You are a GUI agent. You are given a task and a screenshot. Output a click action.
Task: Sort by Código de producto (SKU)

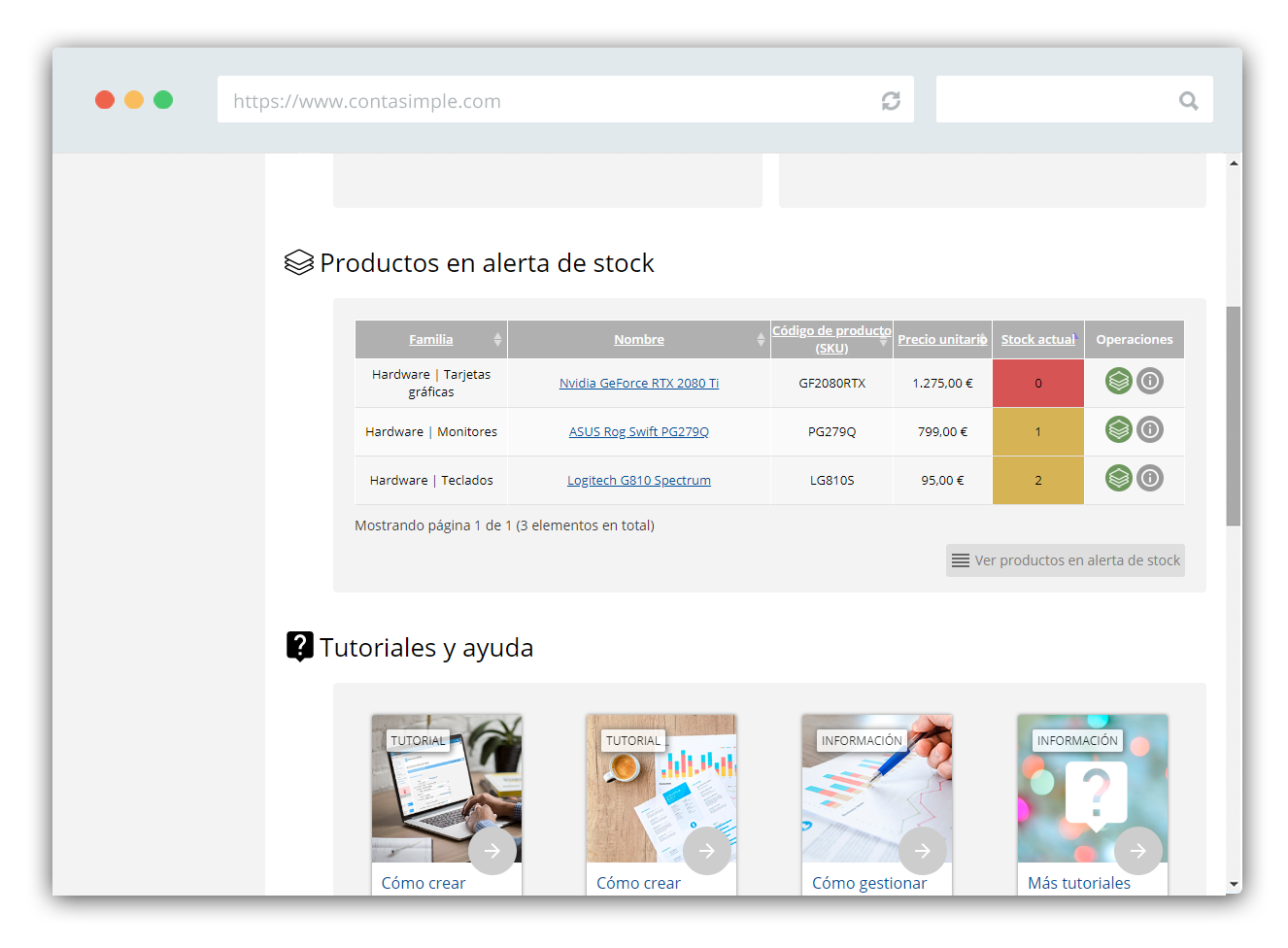coord(831,339)
